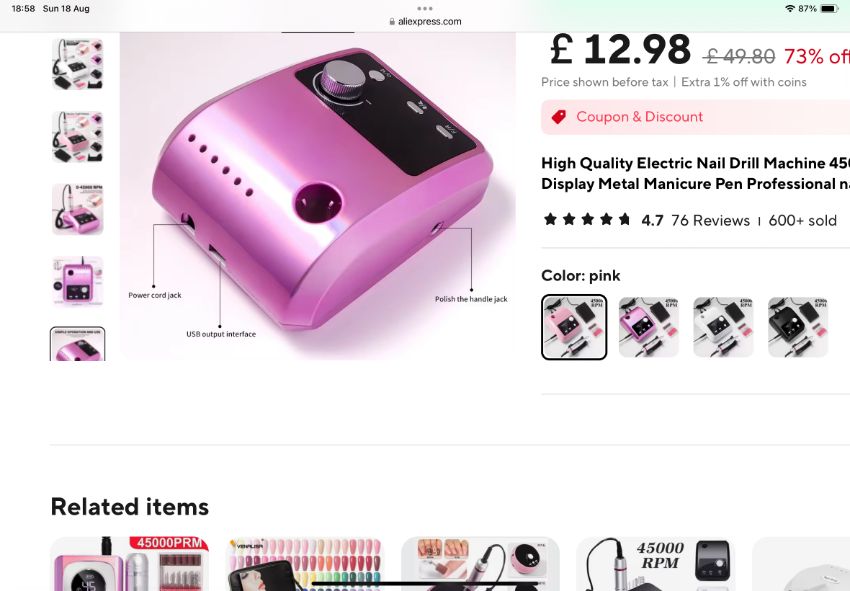Tap the Wi-Fi icon in status bar

tap(790, 9)
